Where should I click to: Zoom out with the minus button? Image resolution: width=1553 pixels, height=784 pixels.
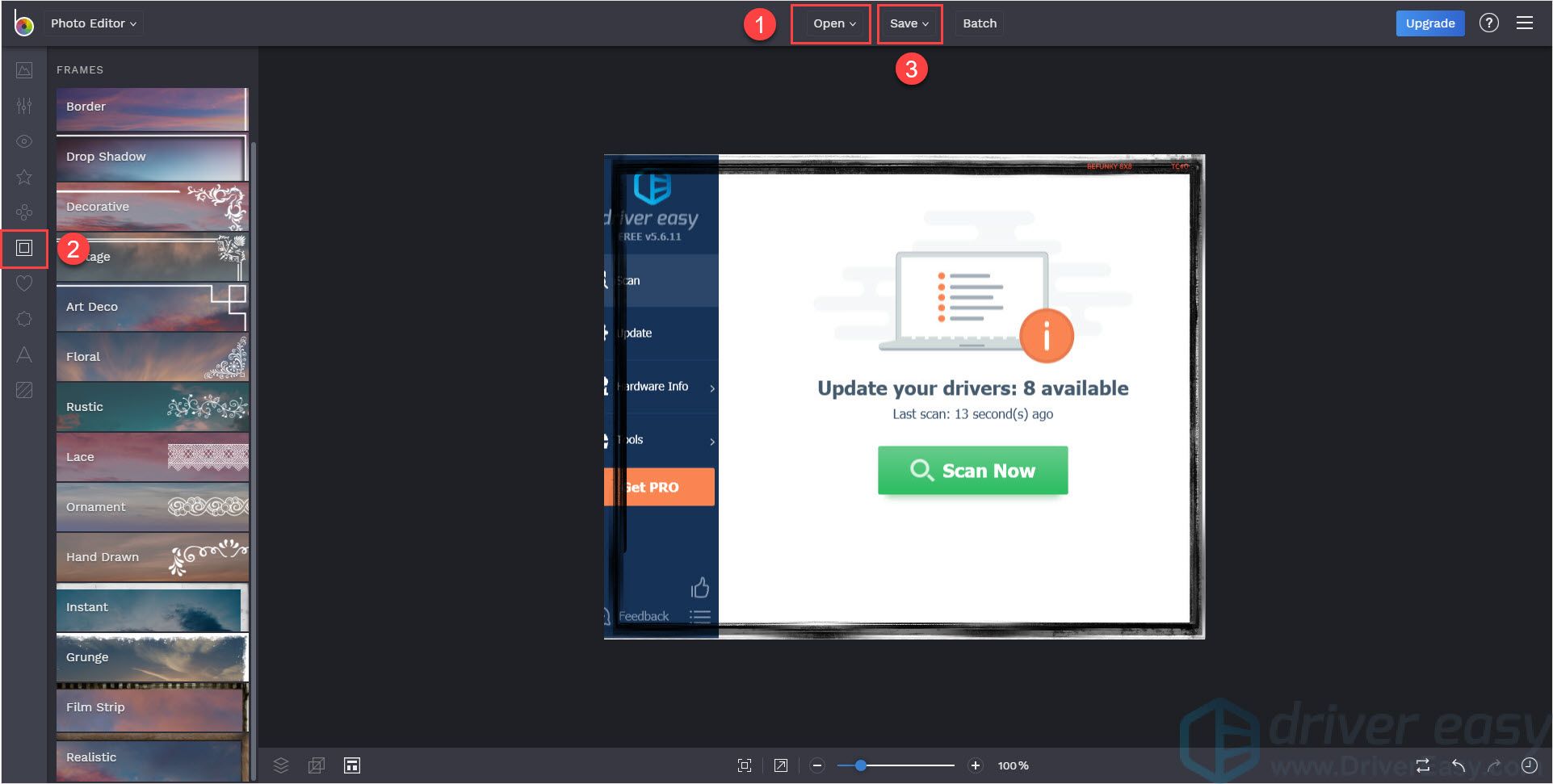point(817,765)
